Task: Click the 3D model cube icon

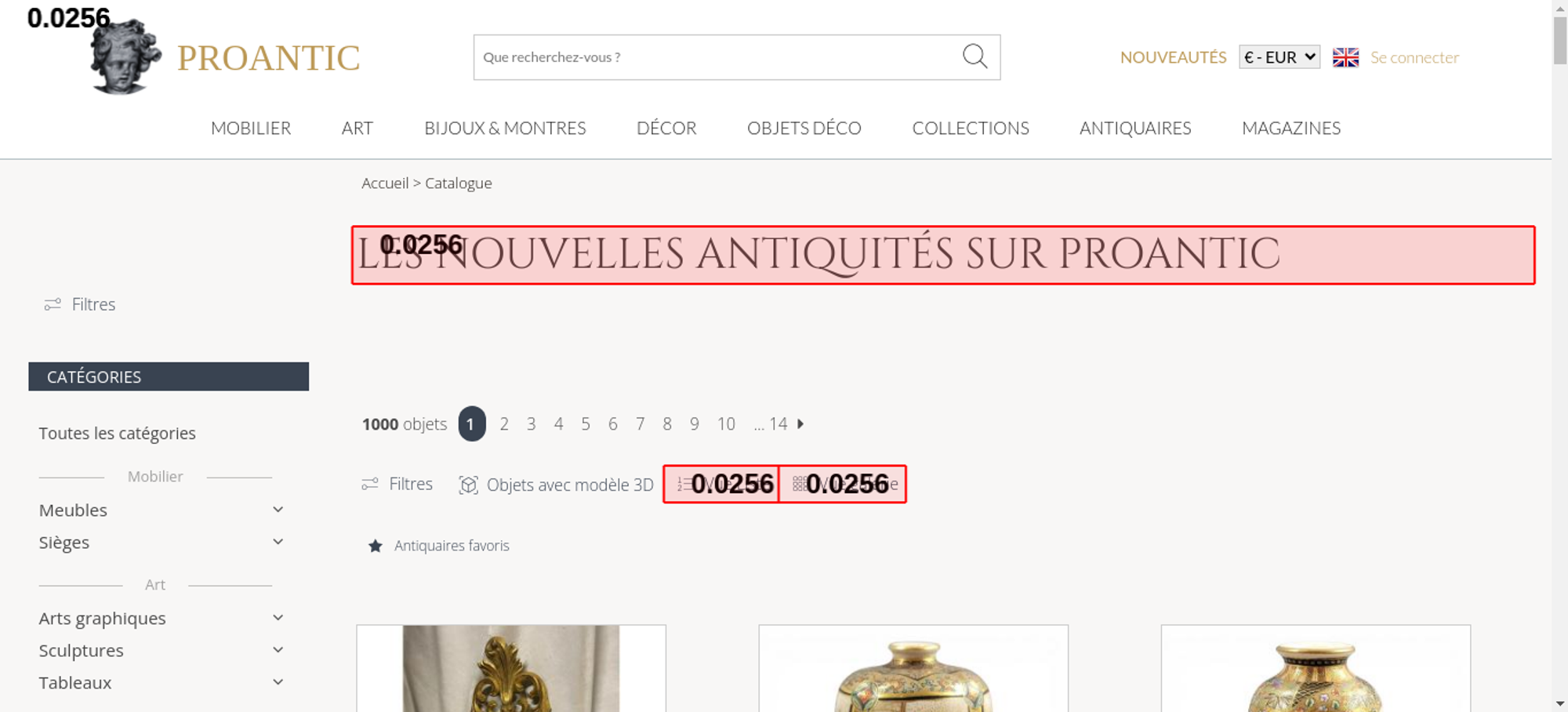Action: click(468, 485)
